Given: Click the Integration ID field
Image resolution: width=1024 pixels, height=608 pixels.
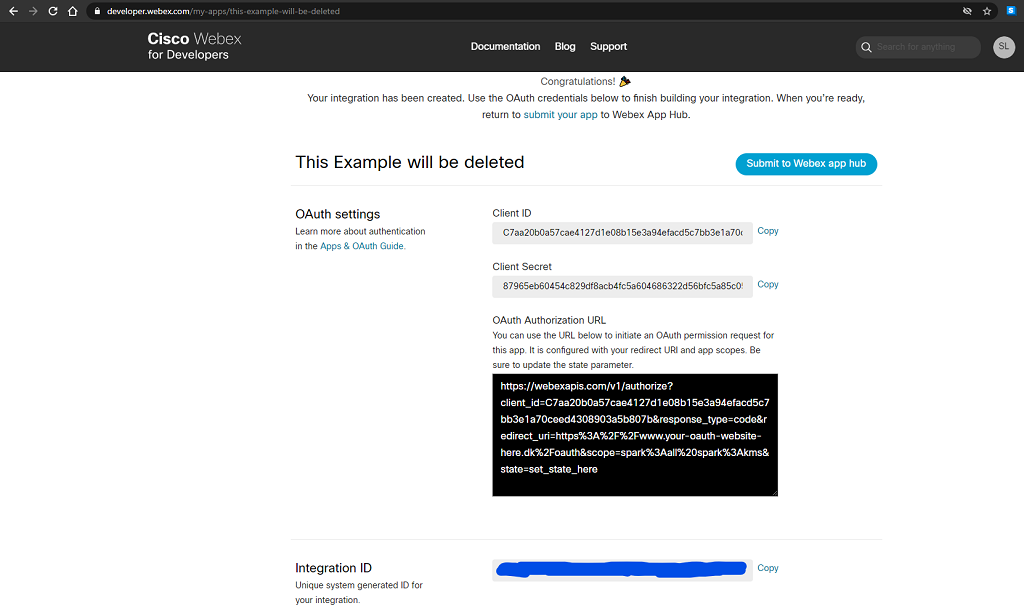Looking at the screenshot, I should (x=622, y=569).
